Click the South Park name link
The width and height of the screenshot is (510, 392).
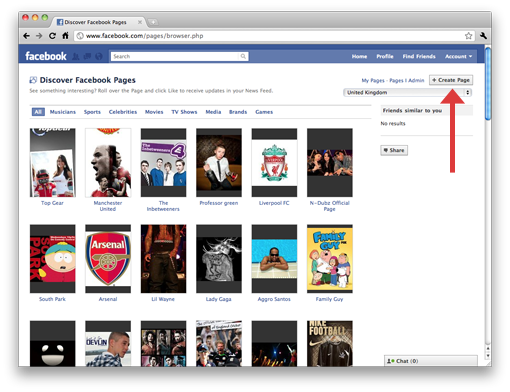[52, 299]
